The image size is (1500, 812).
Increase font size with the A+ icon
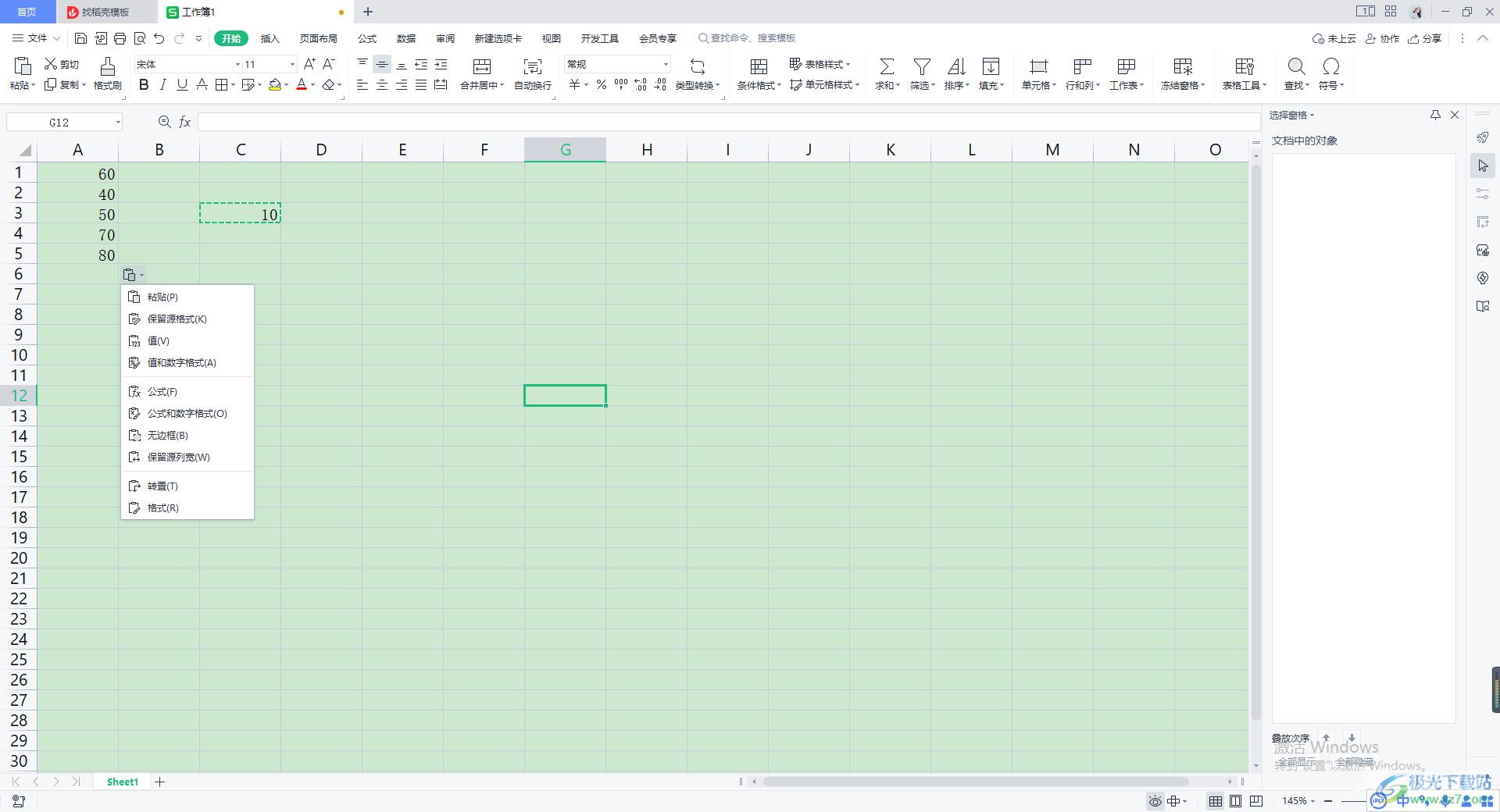click(x=310, y=64)
